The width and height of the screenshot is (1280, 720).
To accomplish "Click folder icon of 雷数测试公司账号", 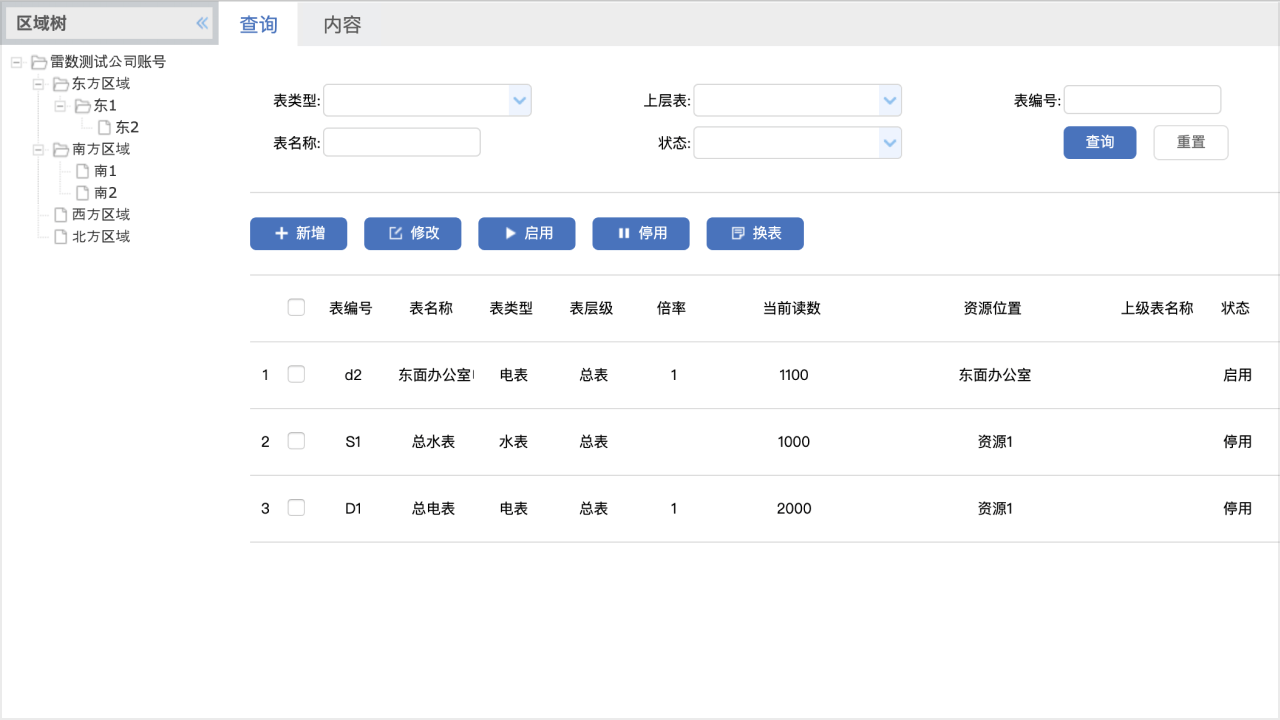I will 39,62.
